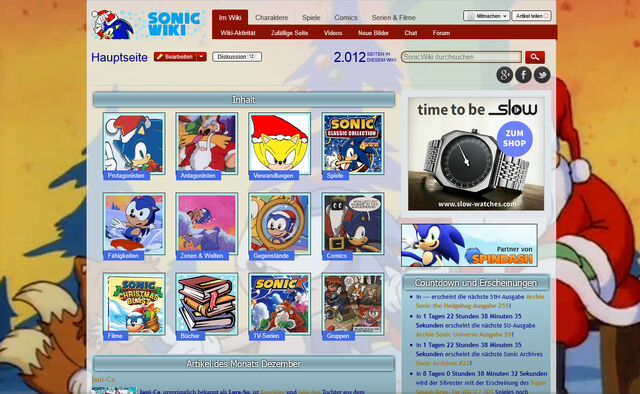Click the Inhalt section header
Screen dimensions: 640x394
coord(244,100)
